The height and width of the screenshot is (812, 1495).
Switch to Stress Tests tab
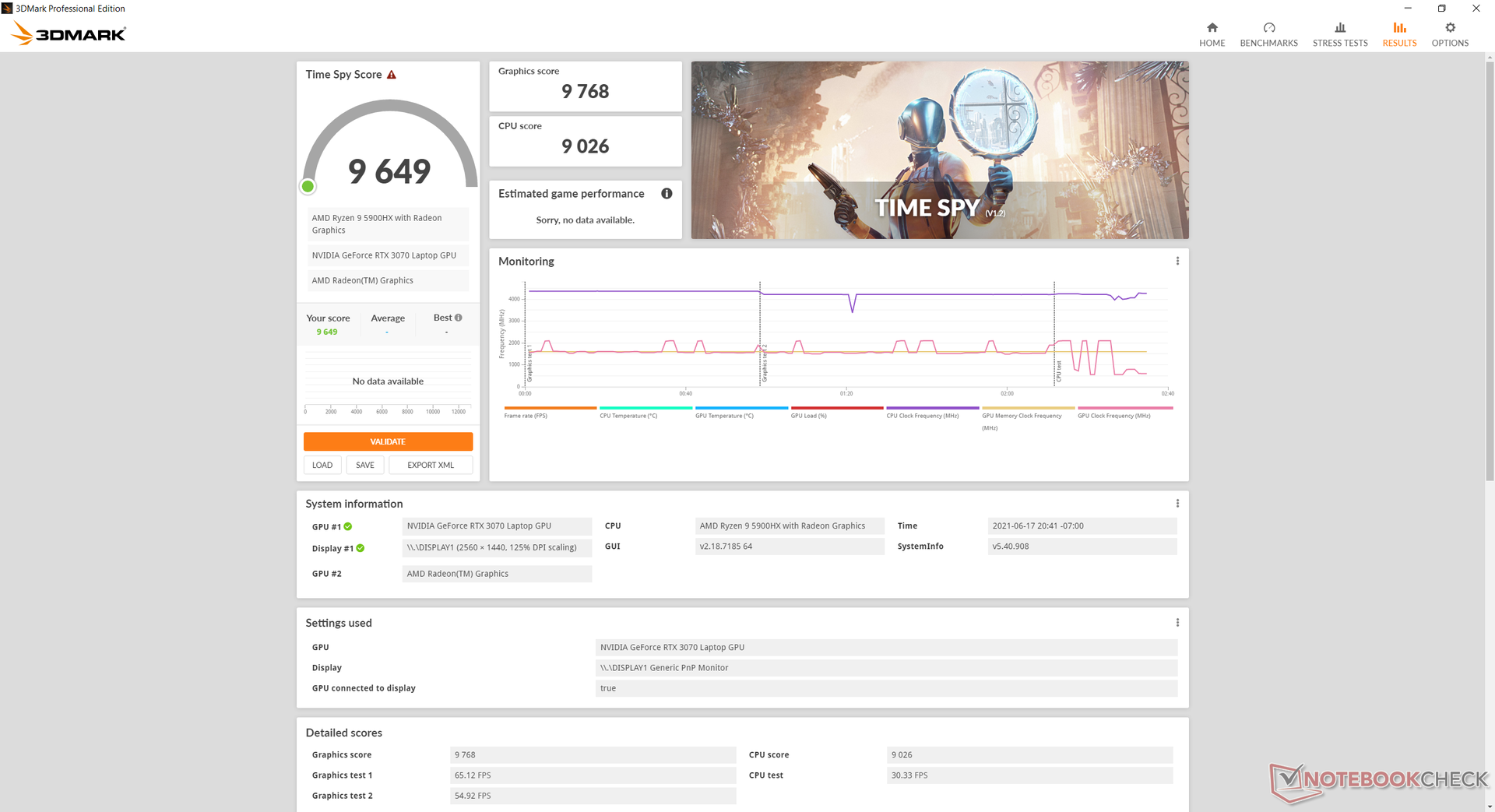point(1340,34)
